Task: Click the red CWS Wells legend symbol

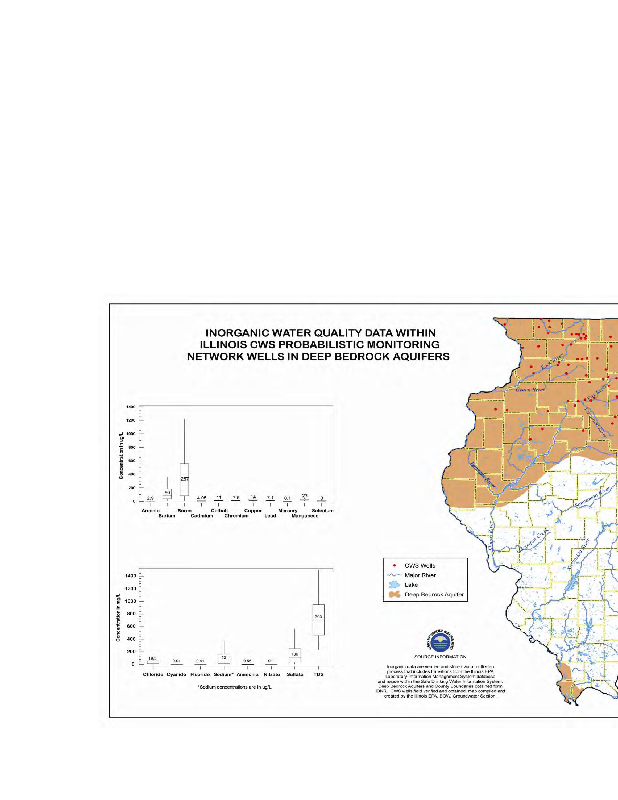Action: [391, 564]
